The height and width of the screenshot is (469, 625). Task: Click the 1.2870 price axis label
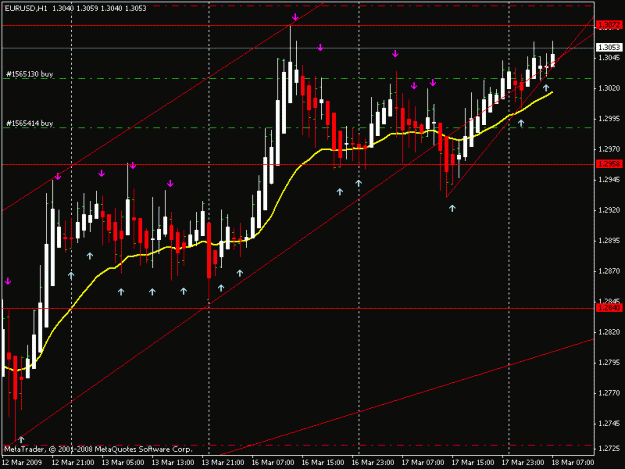[x=609, y=271]
